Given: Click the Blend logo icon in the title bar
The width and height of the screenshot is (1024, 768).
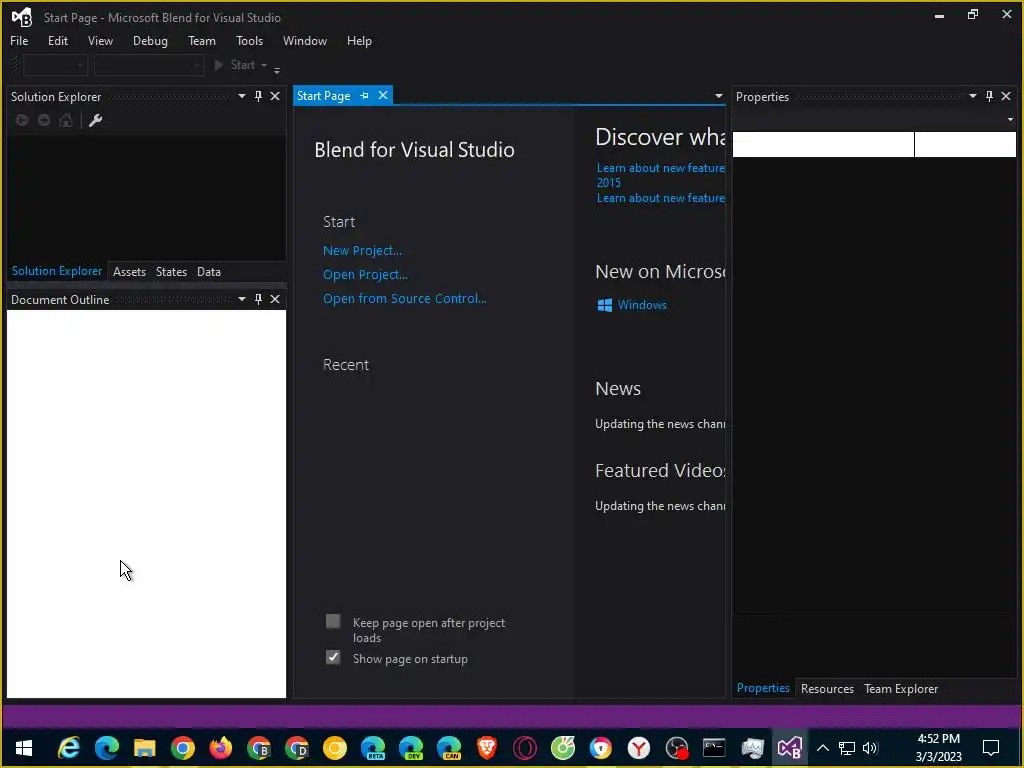Looking at the screenshot, I should point(22,18).
